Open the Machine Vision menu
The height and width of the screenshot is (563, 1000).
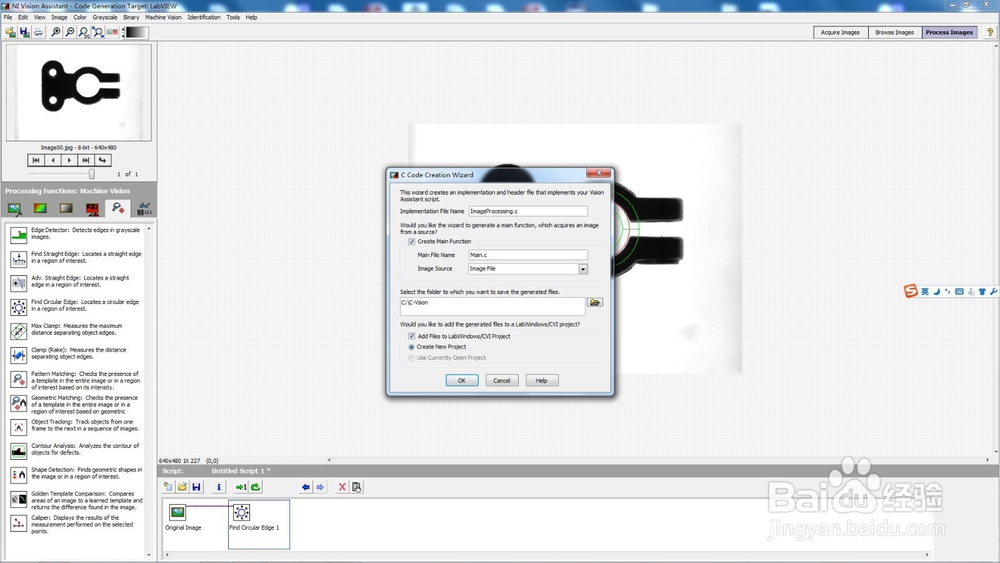pos(163,17)
